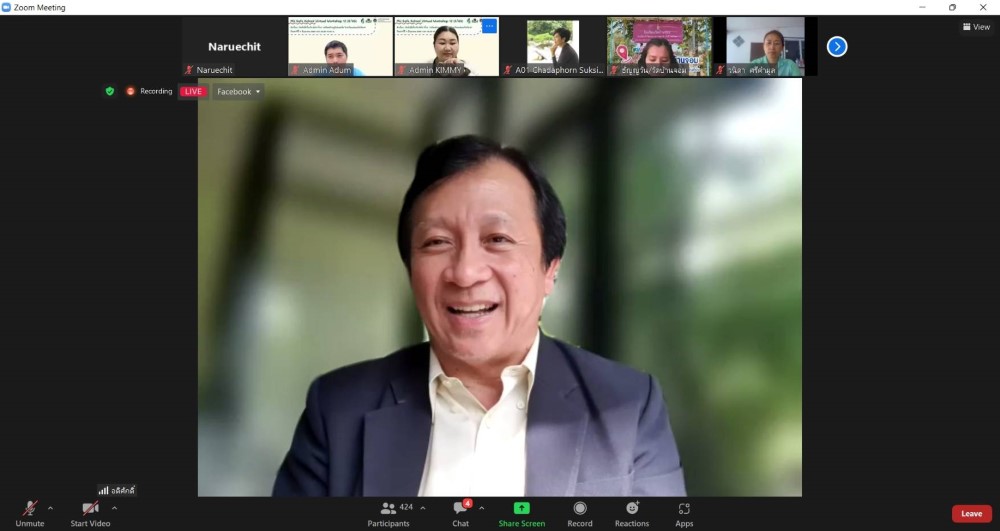1000x531 pixels.
Task: Open the Apps panel
Action: (x=684, y=508)
